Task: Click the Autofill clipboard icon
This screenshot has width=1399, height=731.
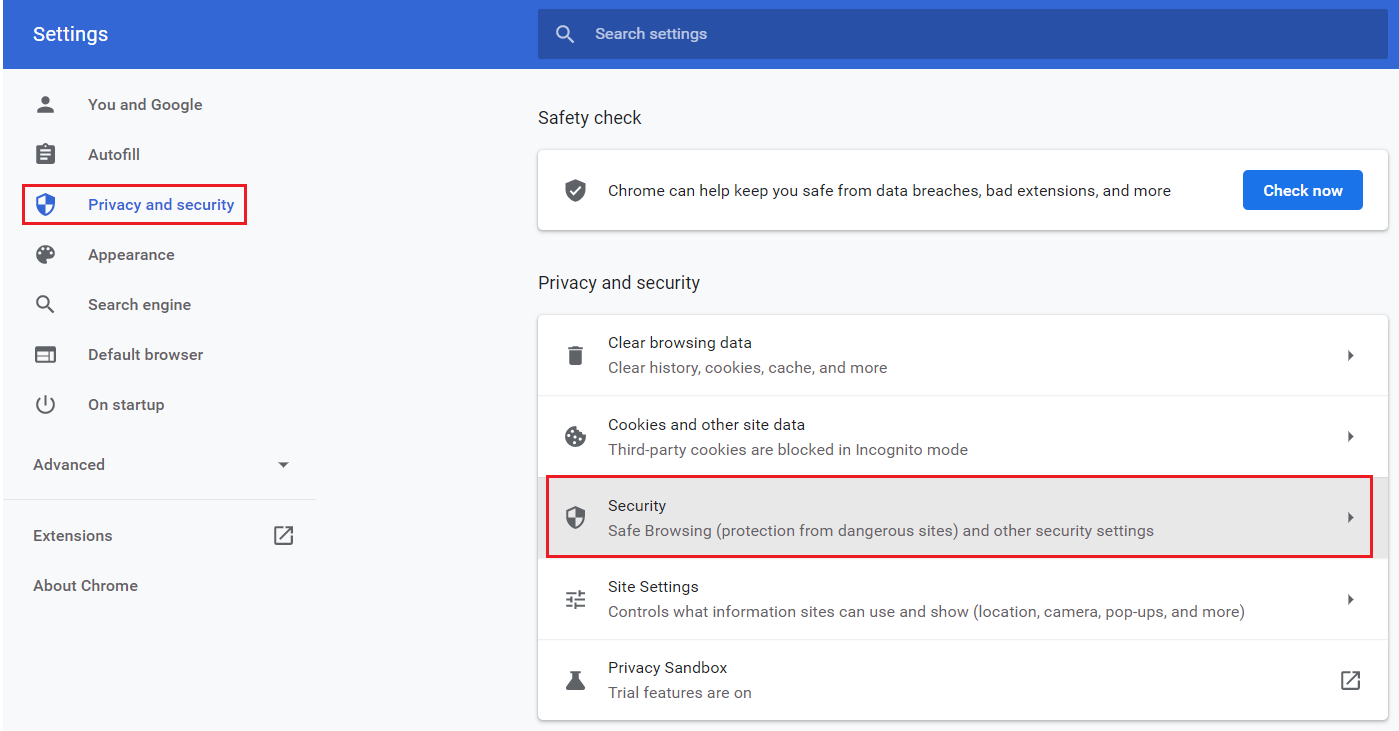Action: (45, 154)
